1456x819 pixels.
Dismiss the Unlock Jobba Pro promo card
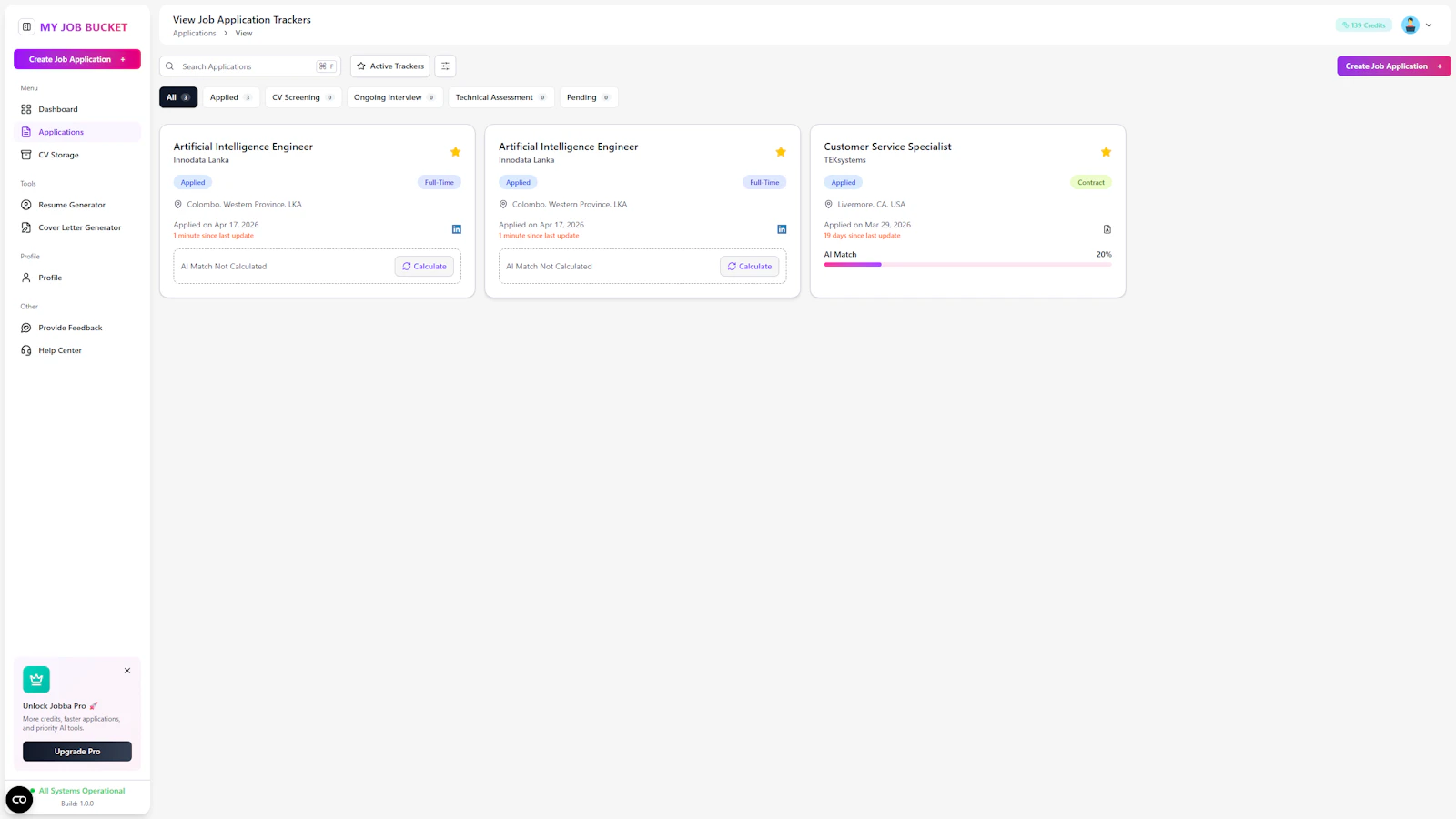(x=127, y=671)
